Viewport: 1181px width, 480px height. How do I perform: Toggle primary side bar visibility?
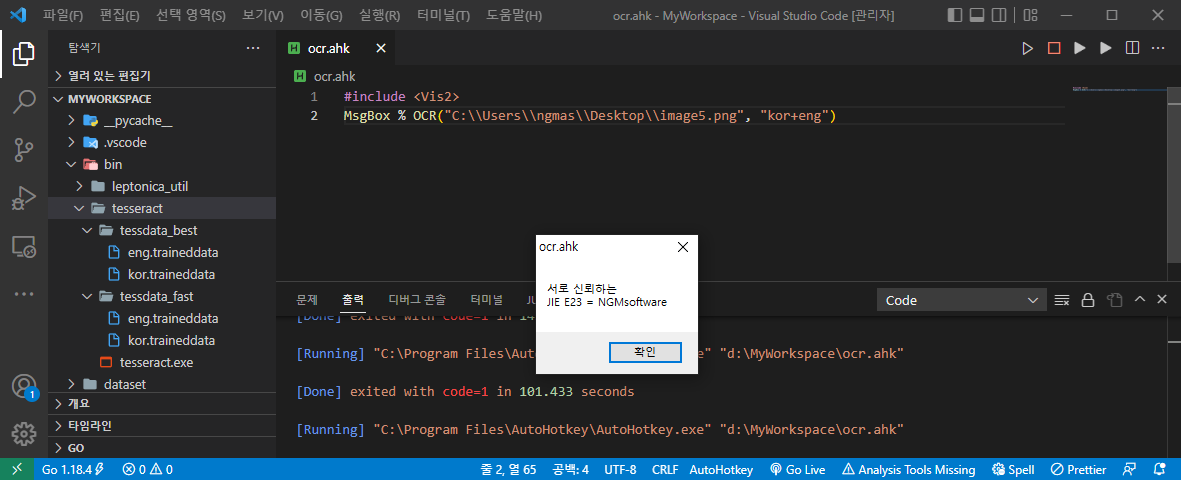955,15
